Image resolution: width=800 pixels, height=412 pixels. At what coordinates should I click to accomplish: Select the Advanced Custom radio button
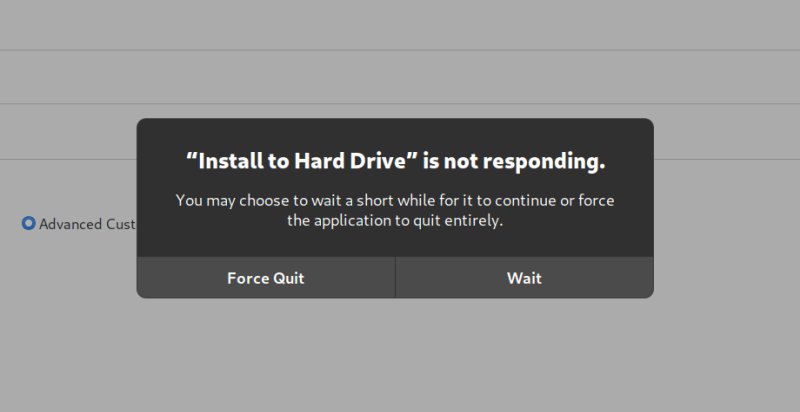click(x=28, y=224)
